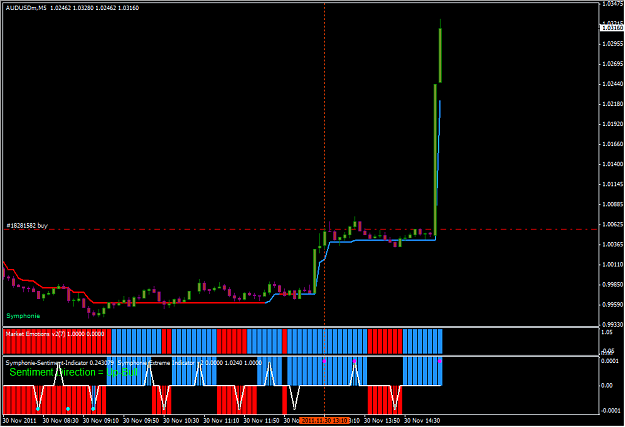
Task: Click the 30 Nov 10:30 time label
Action: click(x=181, y=421)
